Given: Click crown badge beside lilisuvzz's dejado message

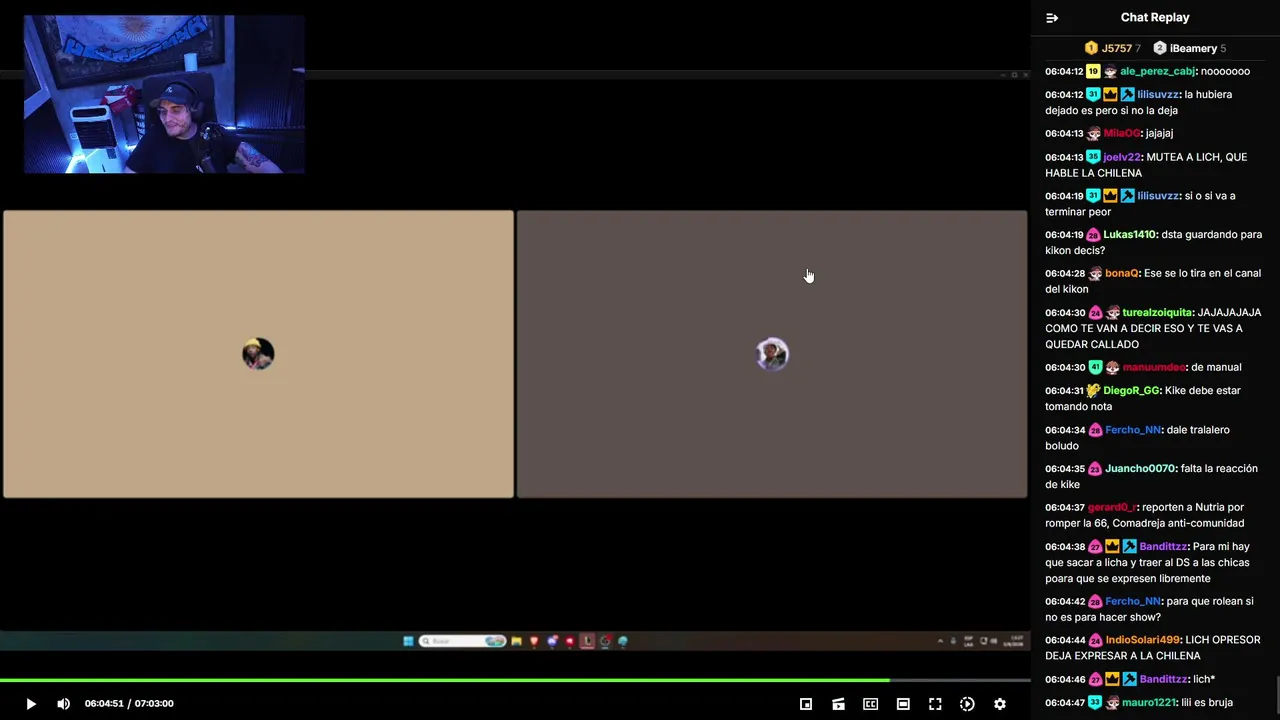Looking at the screenshot, I should pyautogui.click(x=1111, y=95).
